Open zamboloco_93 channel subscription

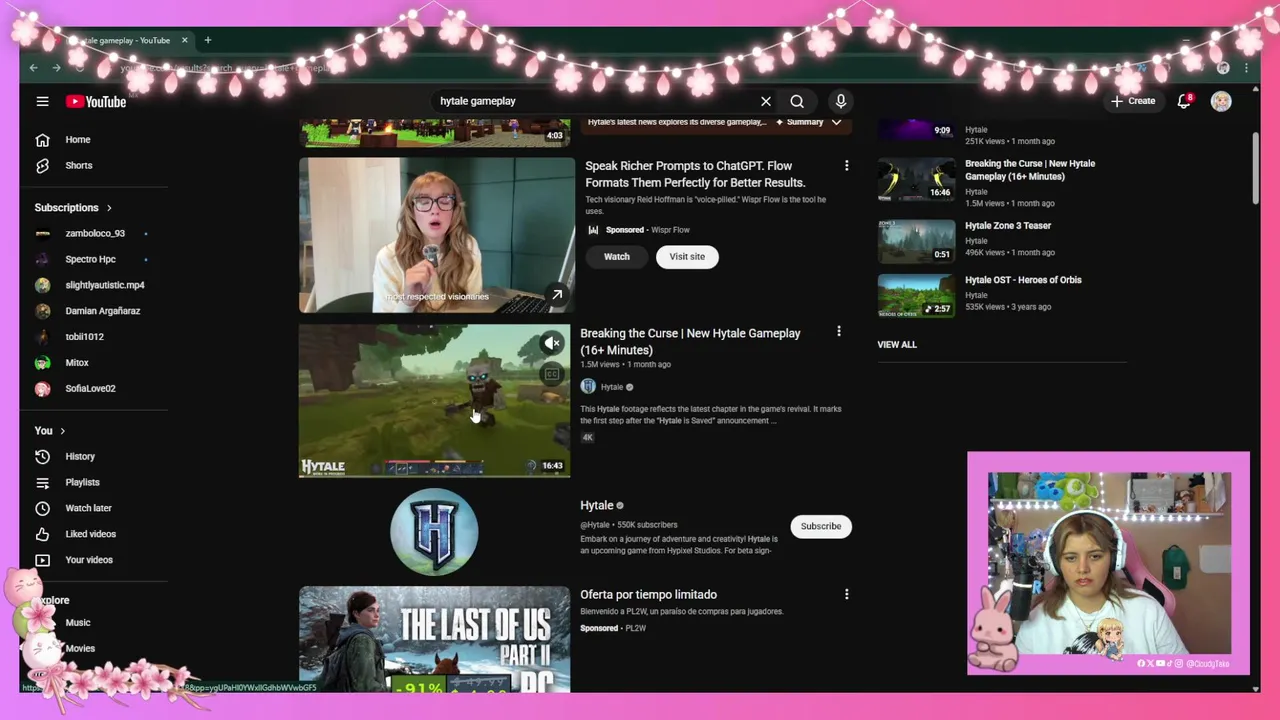tap(94, 234)
